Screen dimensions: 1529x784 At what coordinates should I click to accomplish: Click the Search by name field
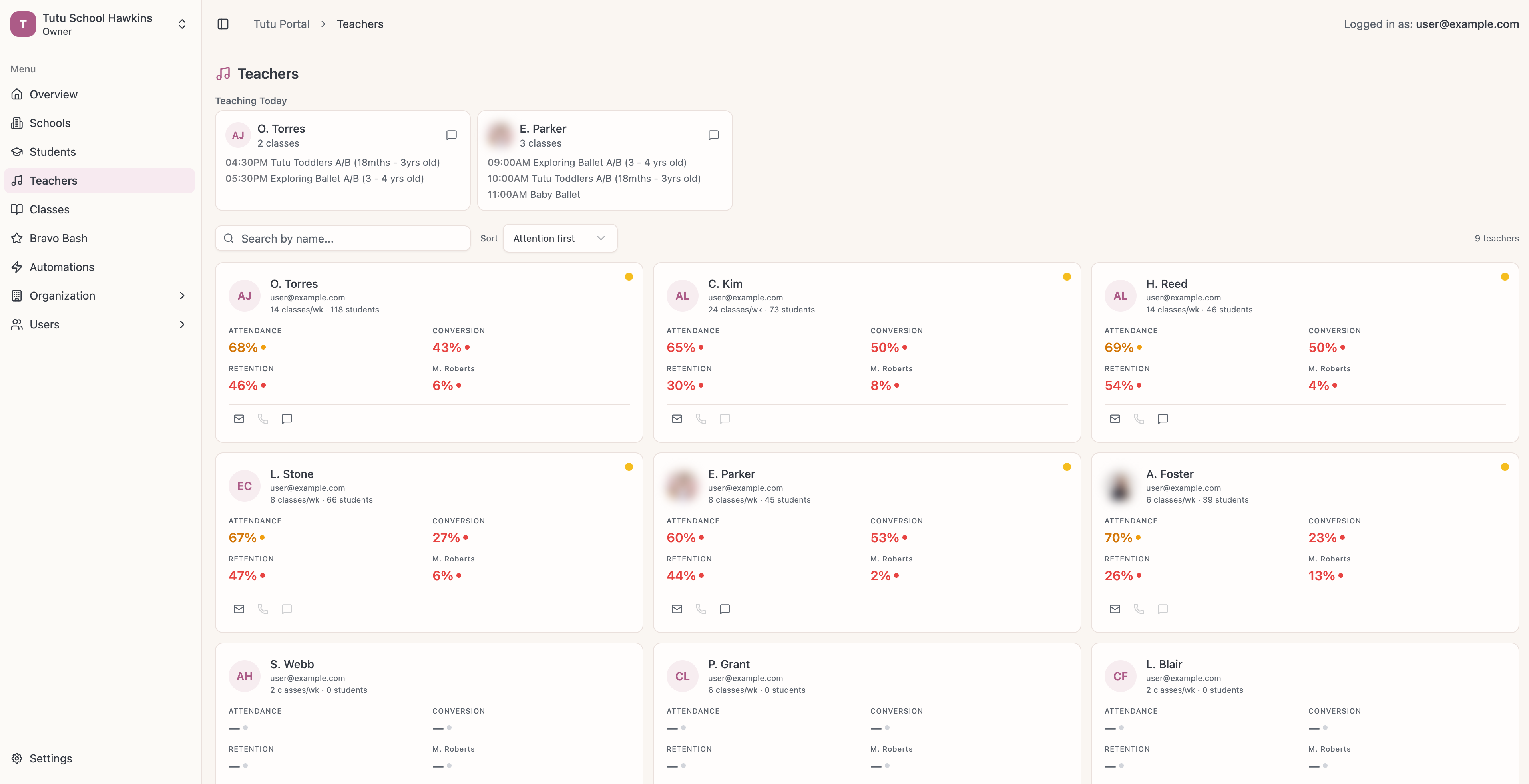pyautogui.click(x=350, y=239)
